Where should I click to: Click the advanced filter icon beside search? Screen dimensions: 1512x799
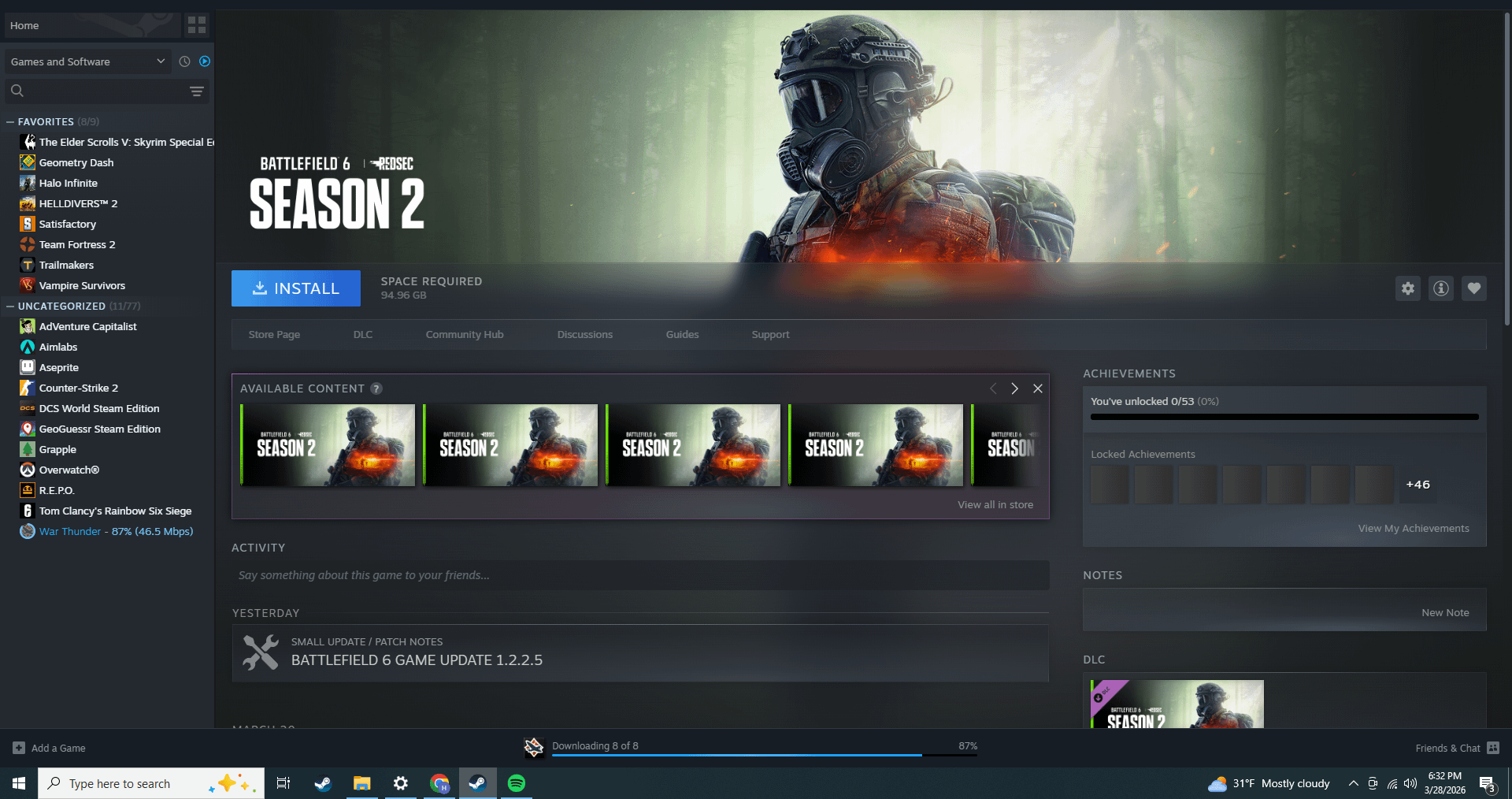coord(197,91)
